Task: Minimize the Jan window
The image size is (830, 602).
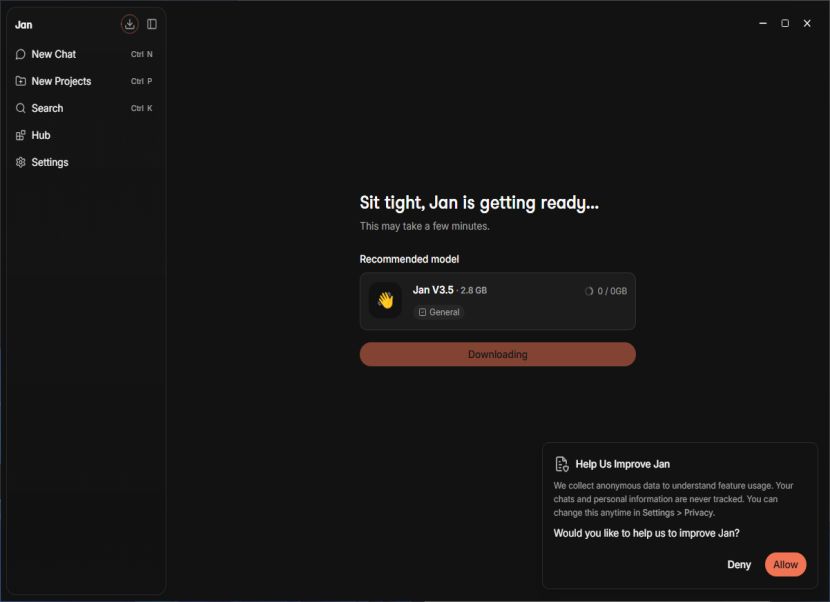Action: coord(763,23)
